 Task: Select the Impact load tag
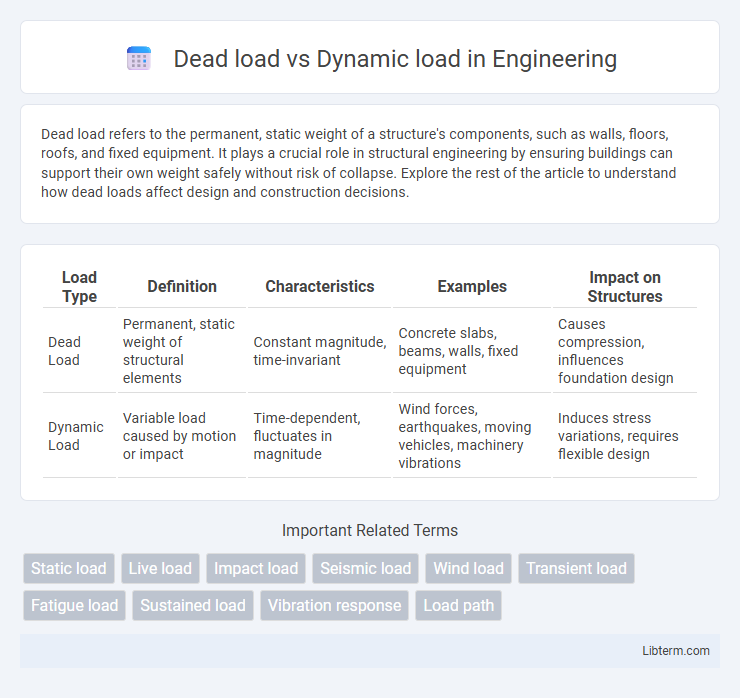tap(256, 568)
